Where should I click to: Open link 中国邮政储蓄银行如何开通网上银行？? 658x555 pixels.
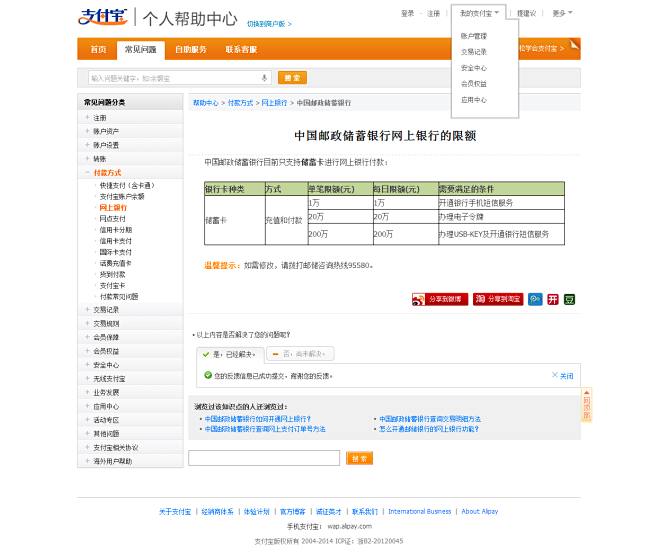tap(258, 419)
